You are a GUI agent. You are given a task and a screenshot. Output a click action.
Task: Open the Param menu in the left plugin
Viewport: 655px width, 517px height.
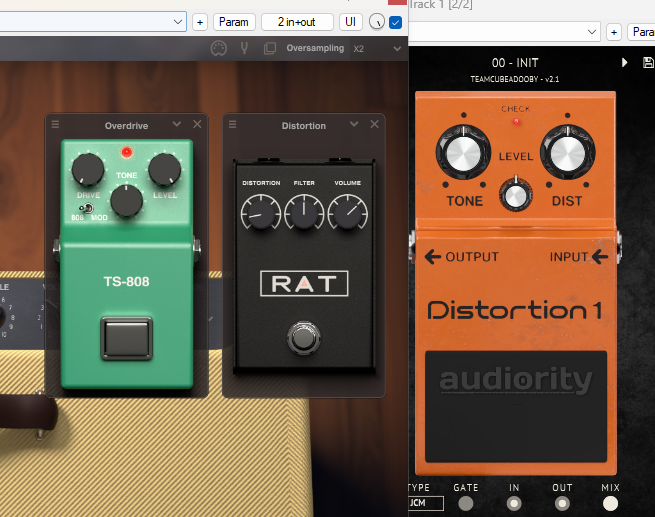click(234, 22)
